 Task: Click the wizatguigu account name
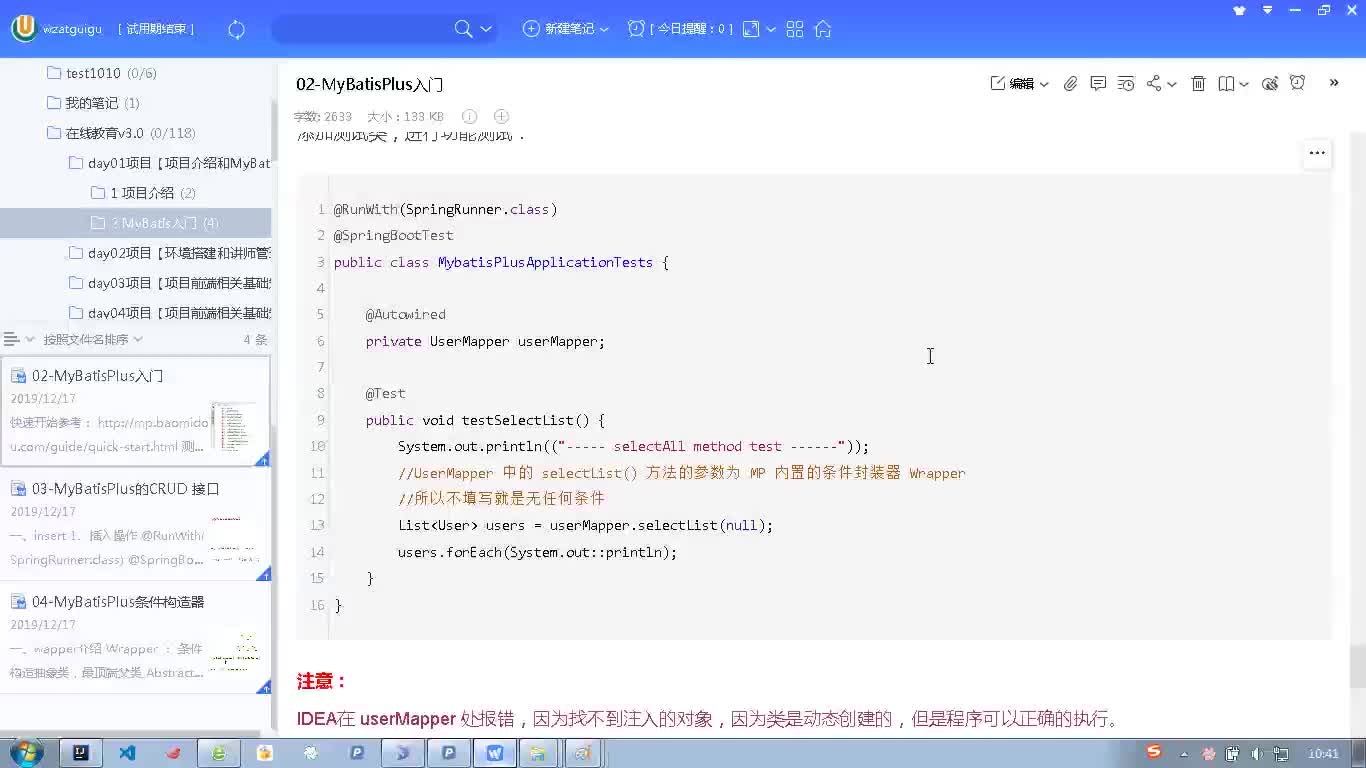(x=72, y=29)
